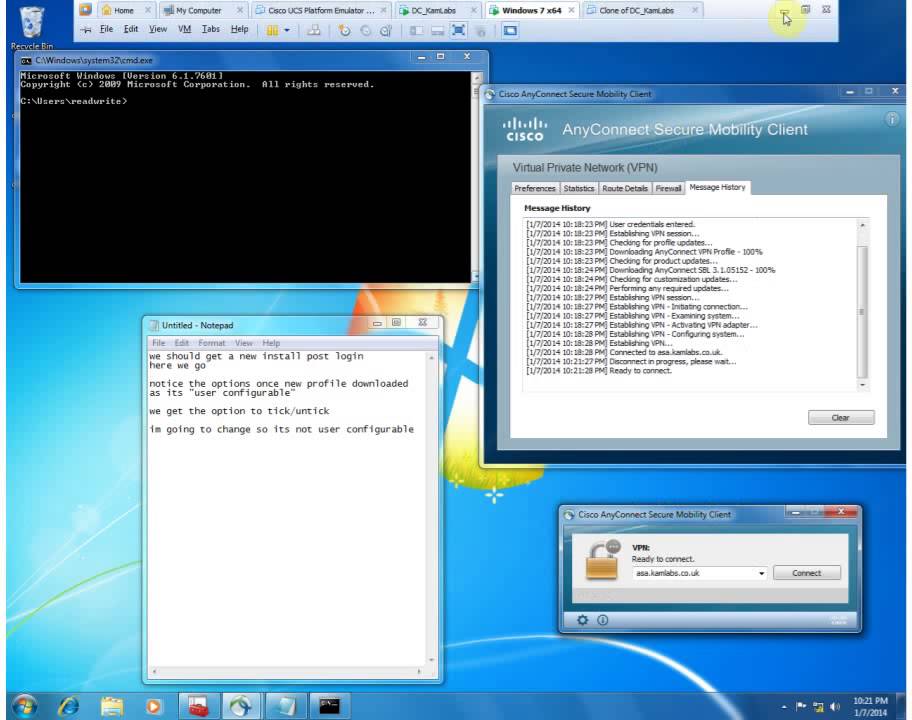Click the AnyConnect globe taskbar icon
Screen dimensions: 912x720
coord(240,706)
